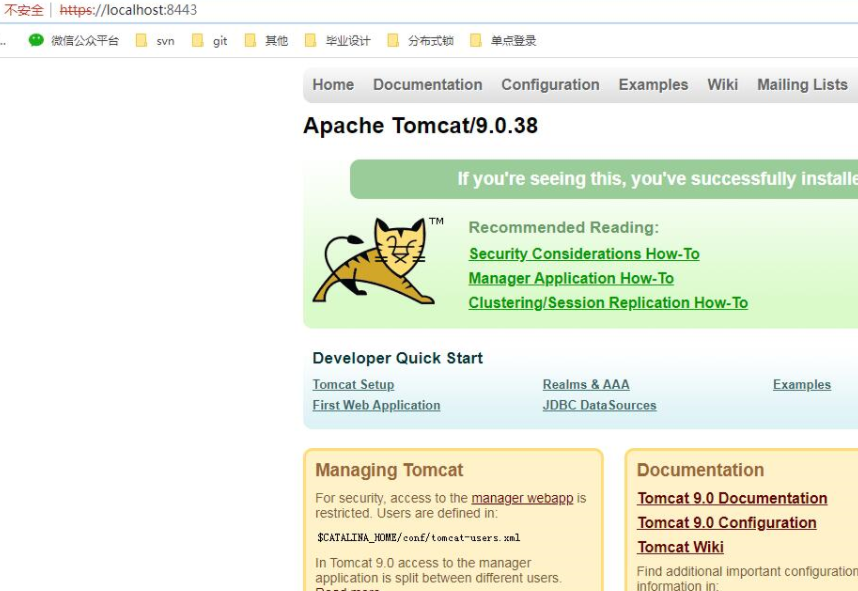The image size is (858, 591).
Task: Open the git bookmark folder
Action: pyautogui.click(x=210, y=40)
